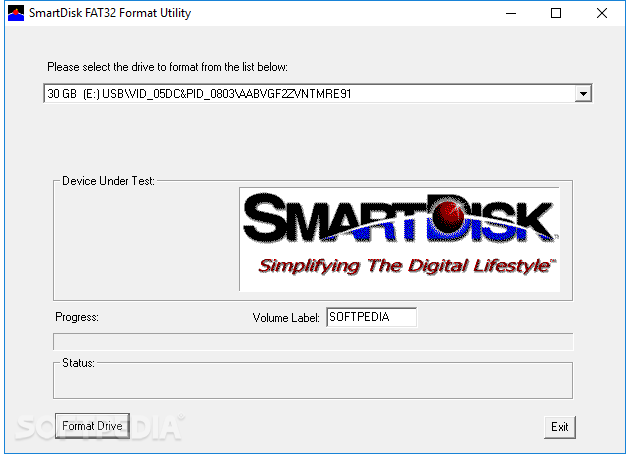Click the 'Progress:' label
The image size is (626, 454).
pos(77,317)
